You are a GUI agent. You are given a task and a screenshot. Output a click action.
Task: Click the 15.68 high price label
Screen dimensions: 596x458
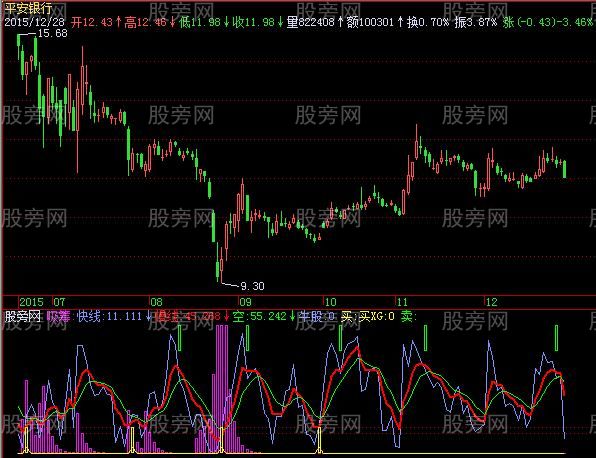(x=52, y=33)
